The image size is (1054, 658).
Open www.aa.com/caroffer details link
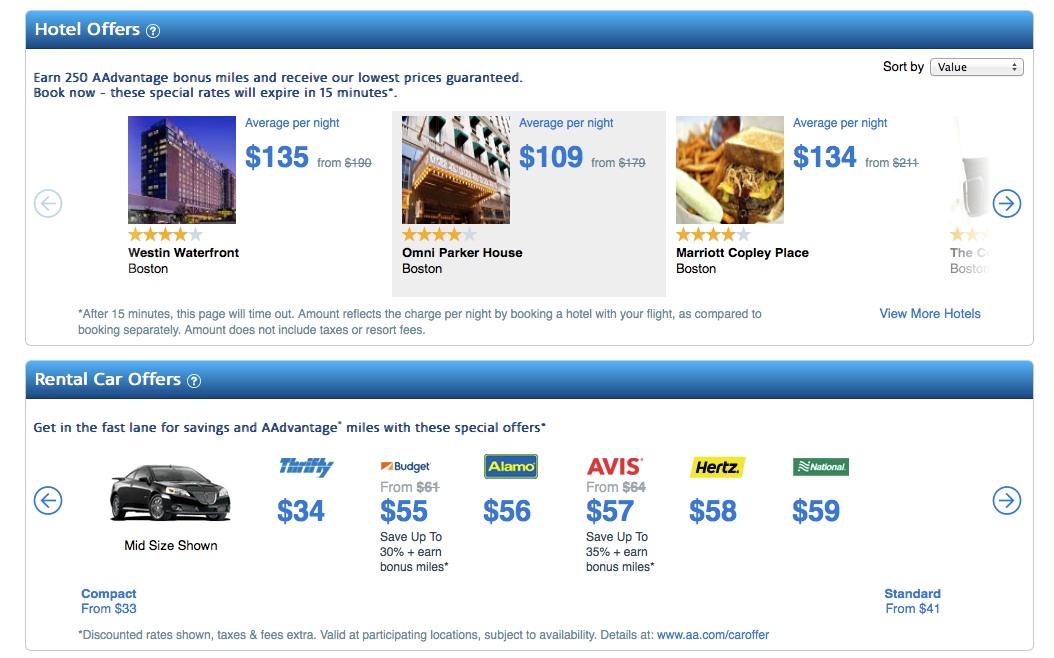tap(713, 635)
